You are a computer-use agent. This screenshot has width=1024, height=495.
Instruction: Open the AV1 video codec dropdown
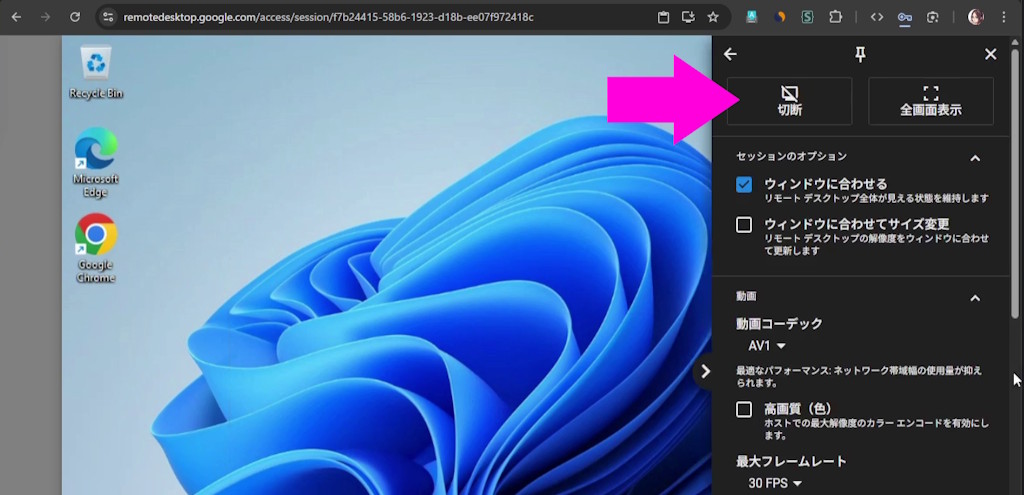click(767, 346)
